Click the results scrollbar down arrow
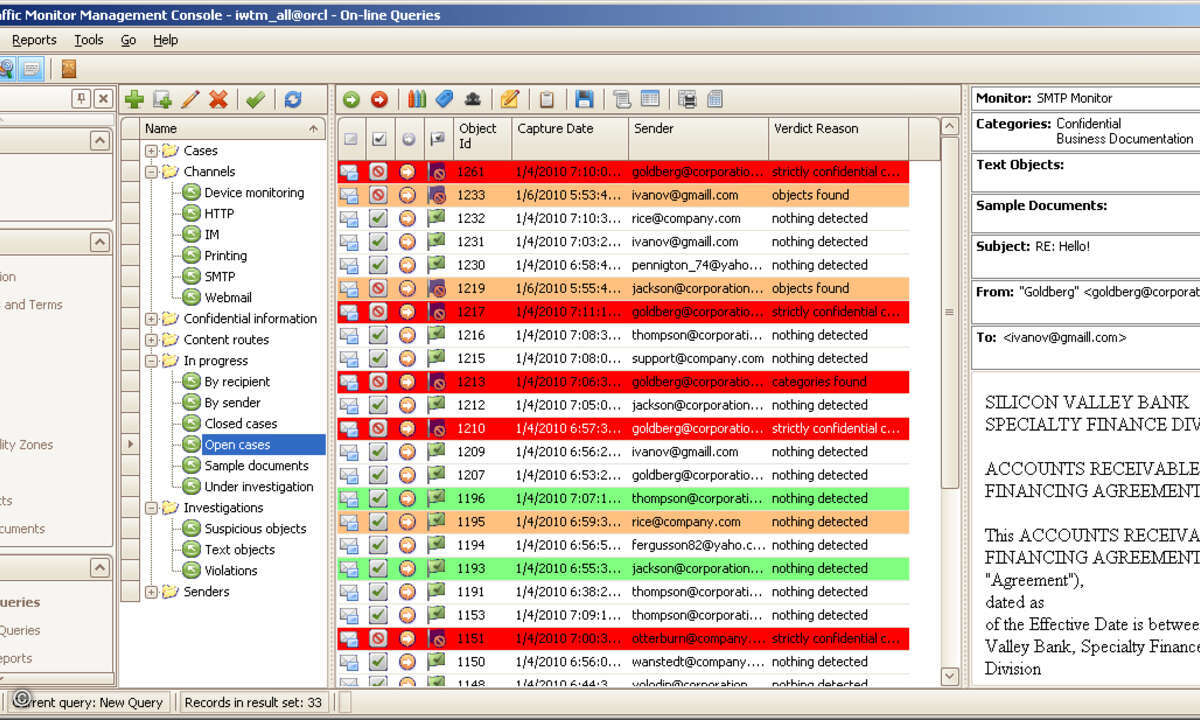The height and width of the screenshot is (720, 1200). pyautogui.click(x=950, y=677)
